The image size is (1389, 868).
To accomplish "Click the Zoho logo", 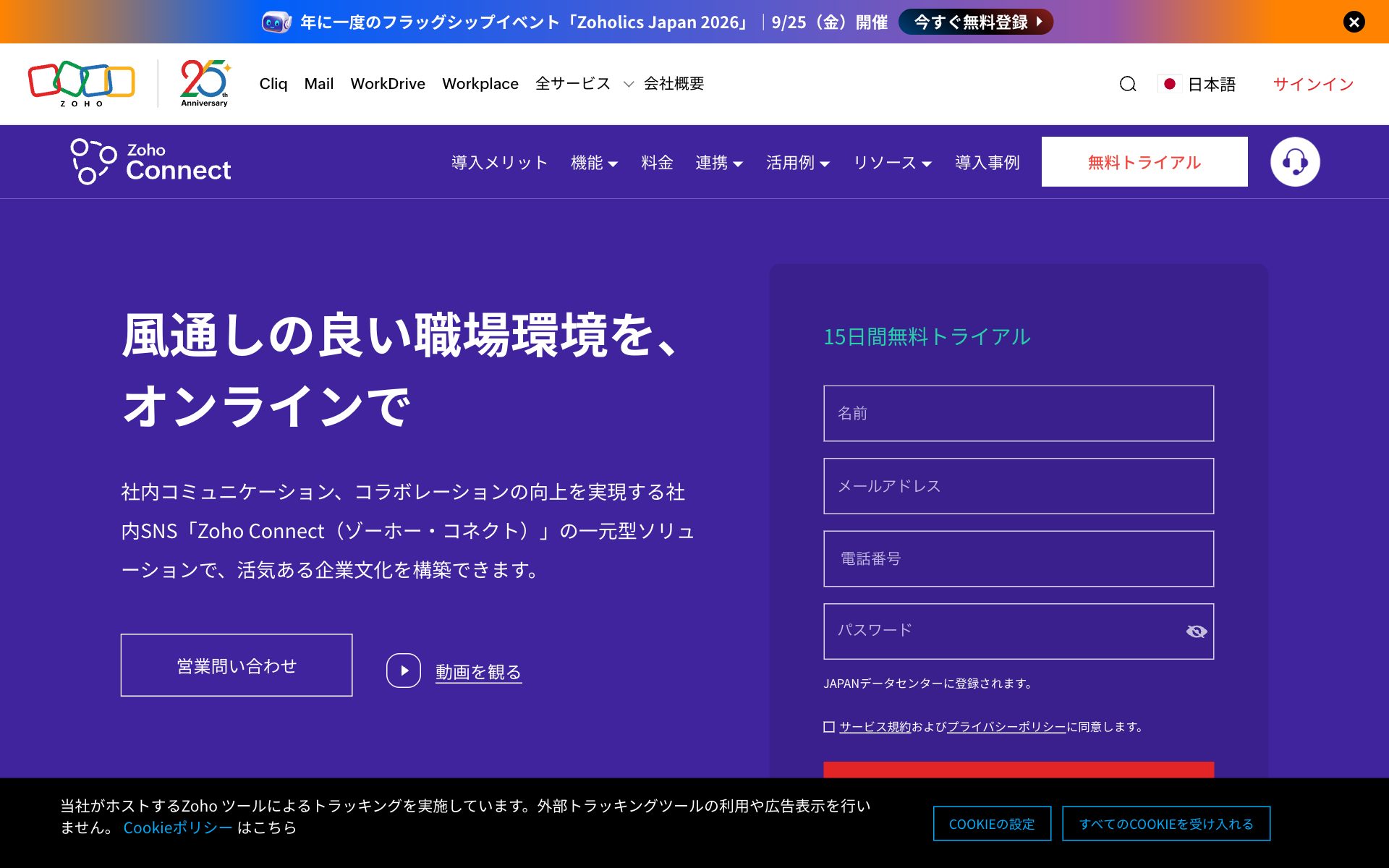I will 81,84.
